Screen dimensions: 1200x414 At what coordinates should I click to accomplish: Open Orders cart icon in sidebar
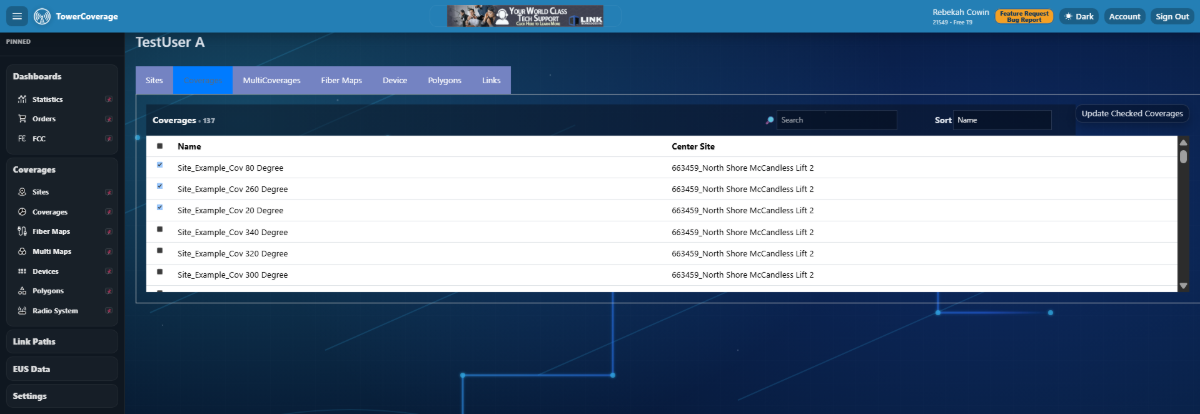[22, 119]
